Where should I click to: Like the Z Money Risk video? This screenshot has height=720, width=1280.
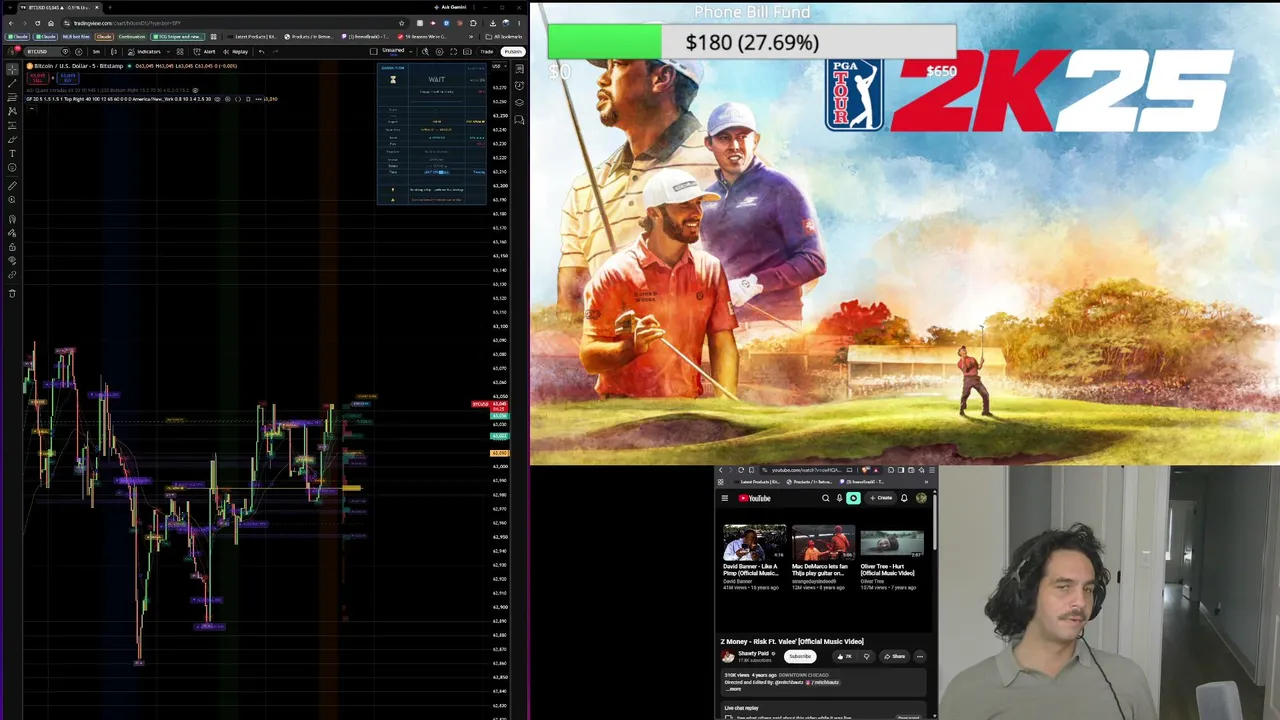845,657
